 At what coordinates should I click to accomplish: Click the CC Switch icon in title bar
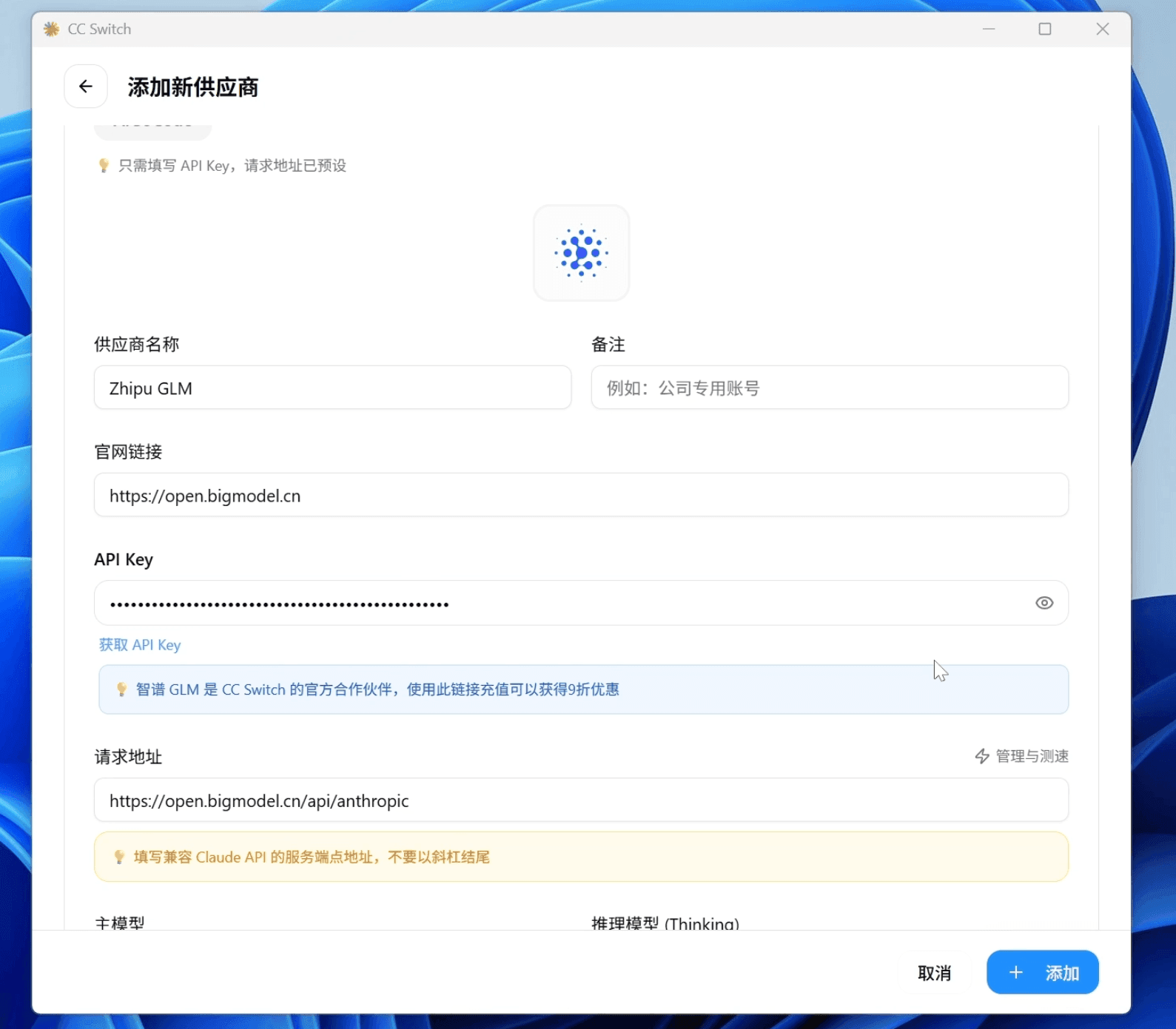[51, 29]
